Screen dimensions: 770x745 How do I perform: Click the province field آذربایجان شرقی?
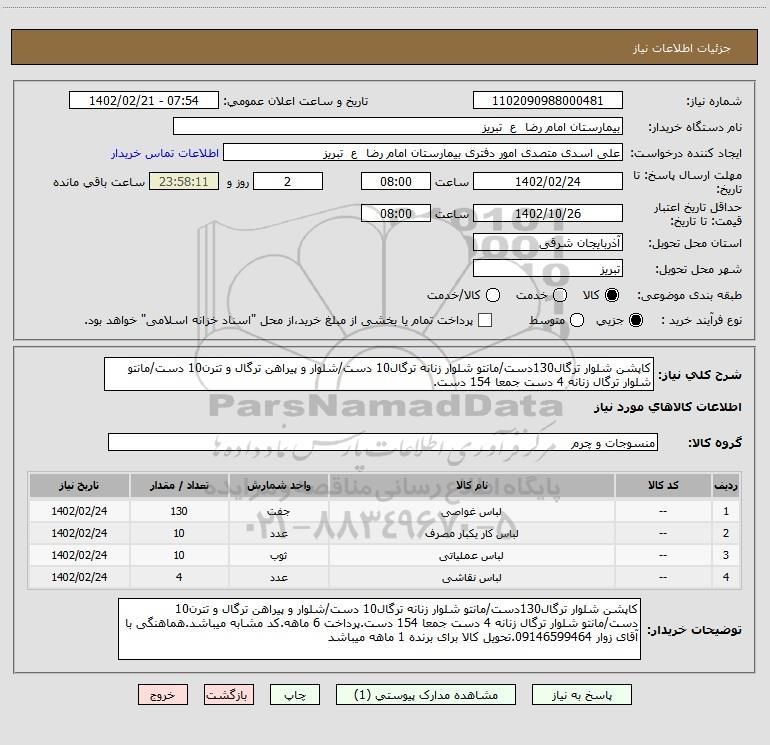[548, 243]
